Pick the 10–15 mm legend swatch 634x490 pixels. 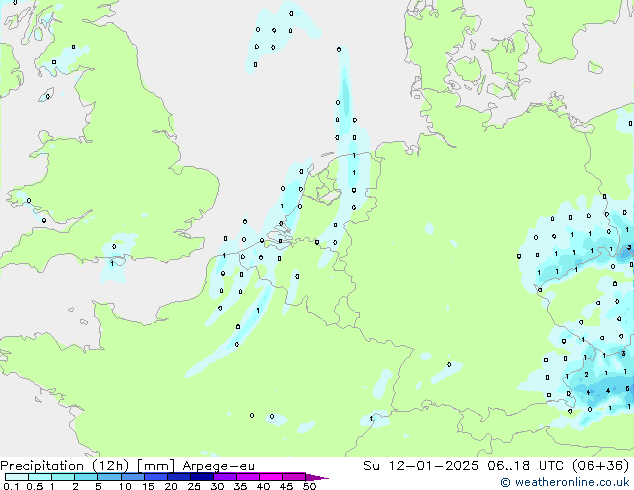click(x=132, y=477)
